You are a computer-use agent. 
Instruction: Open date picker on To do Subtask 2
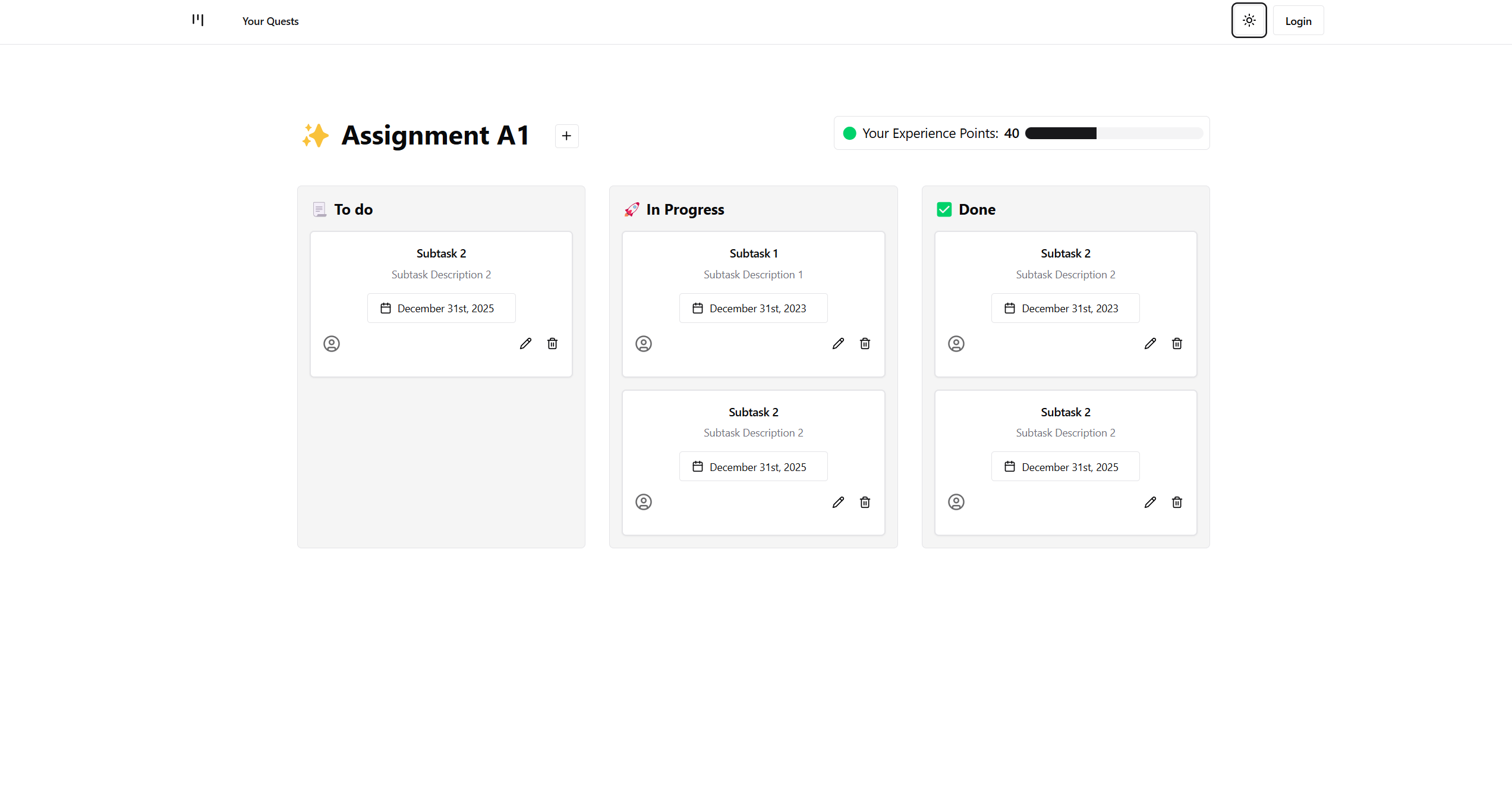441,308
